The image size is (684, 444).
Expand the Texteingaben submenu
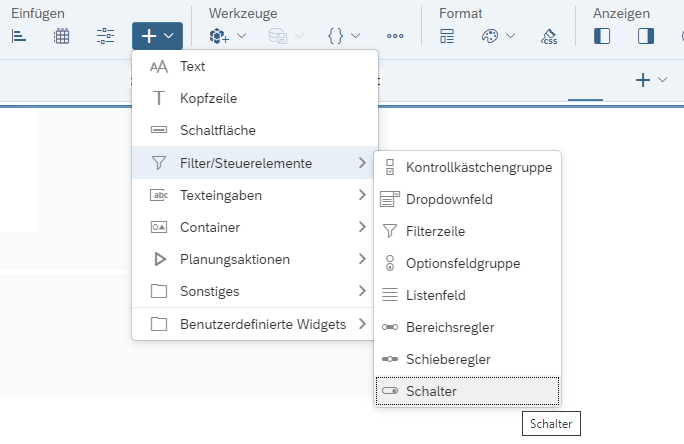point(255,195)
